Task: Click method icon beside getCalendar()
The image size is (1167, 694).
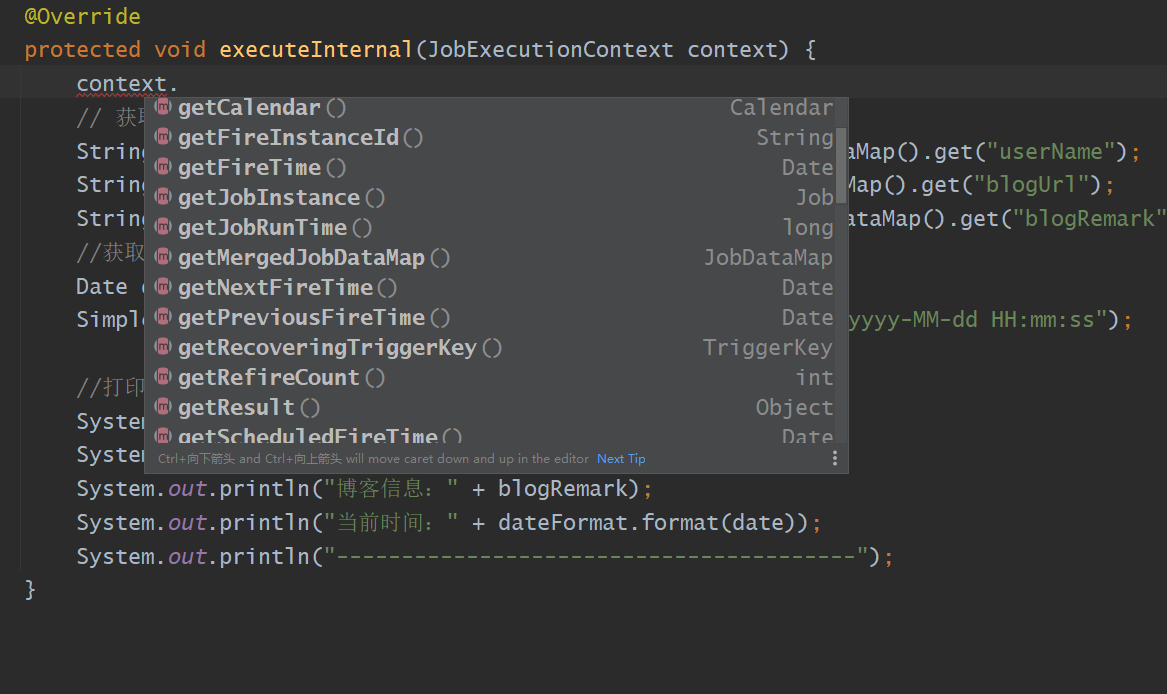Action: point(164,107)
